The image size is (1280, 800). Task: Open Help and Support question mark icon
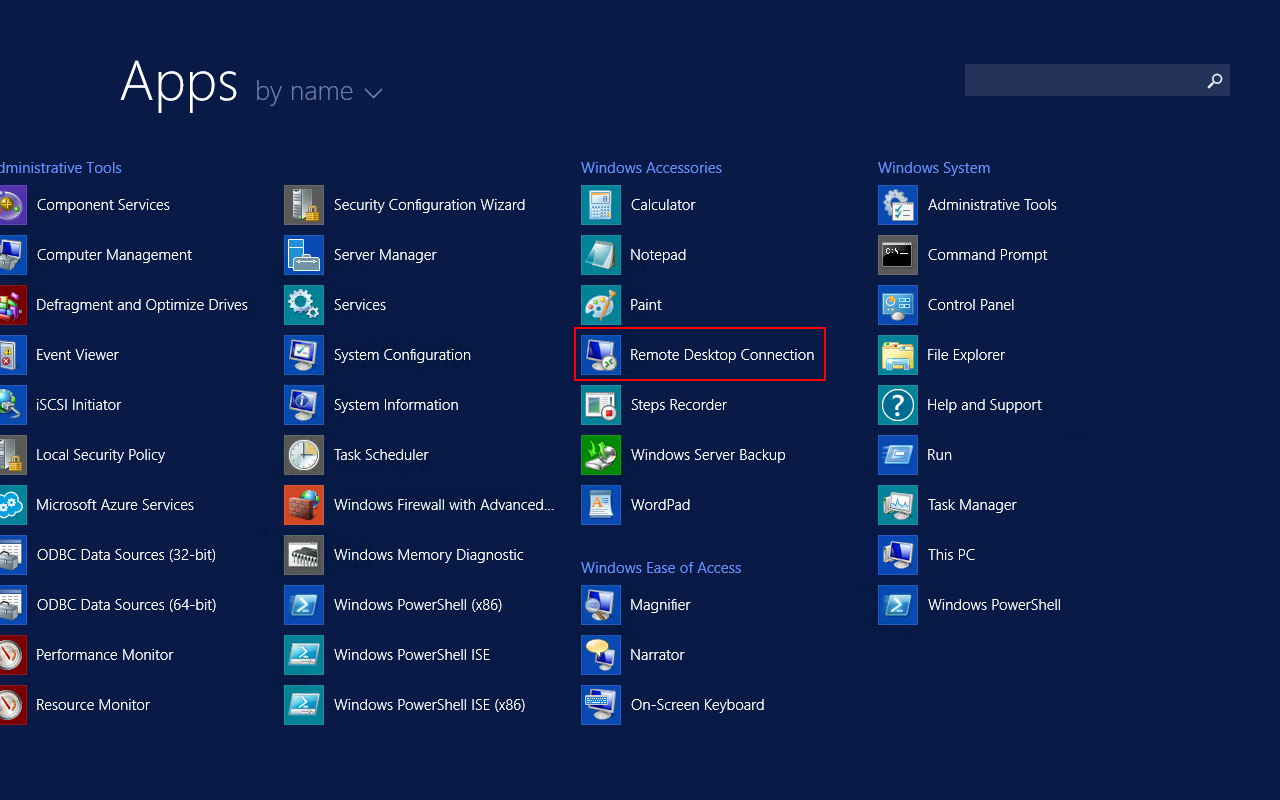898,405
